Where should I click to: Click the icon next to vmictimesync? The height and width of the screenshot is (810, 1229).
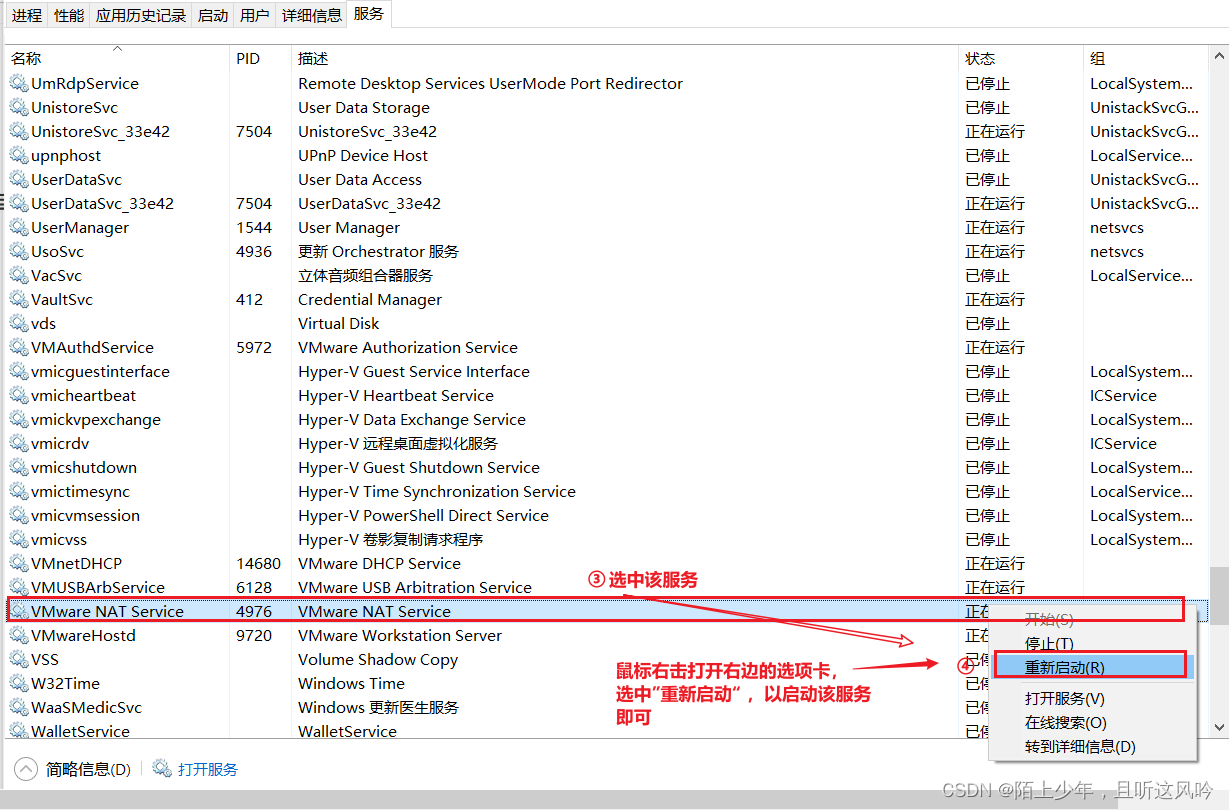19,492
